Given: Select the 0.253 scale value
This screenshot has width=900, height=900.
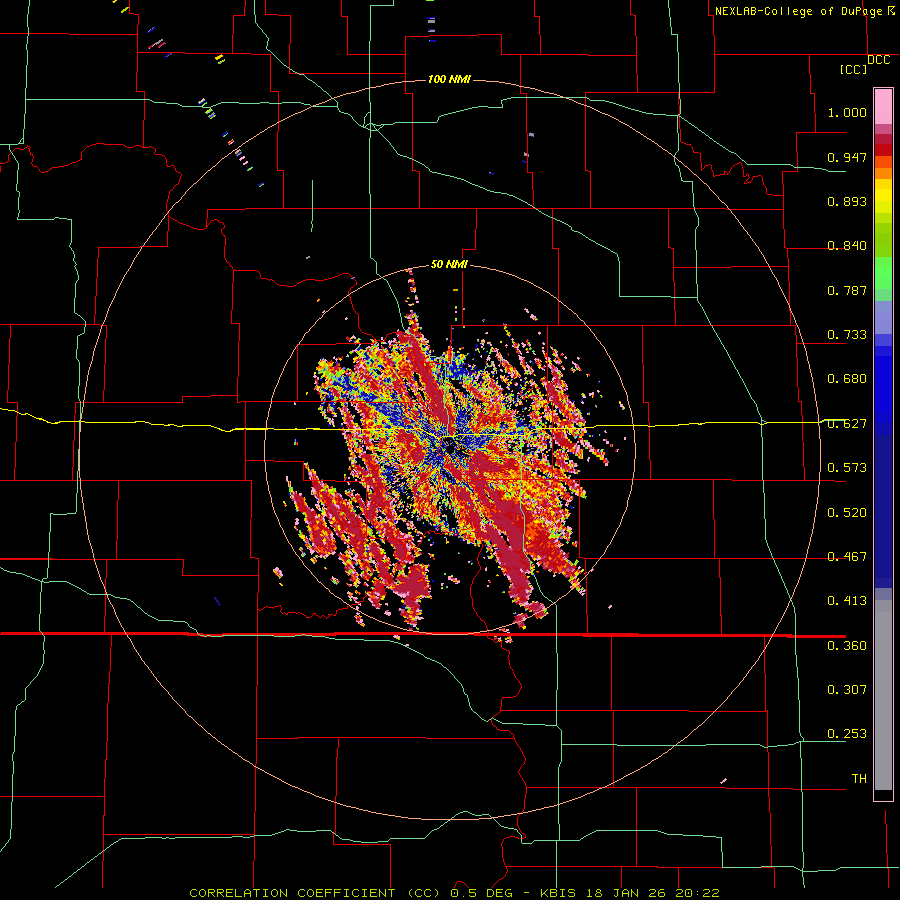Looking at the screenshot, I should pyautogui.click(x=847, y=734).
